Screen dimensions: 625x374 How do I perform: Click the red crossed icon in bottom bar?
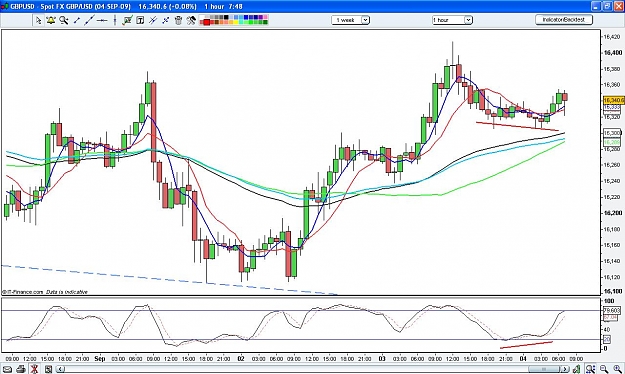(34, 369)
